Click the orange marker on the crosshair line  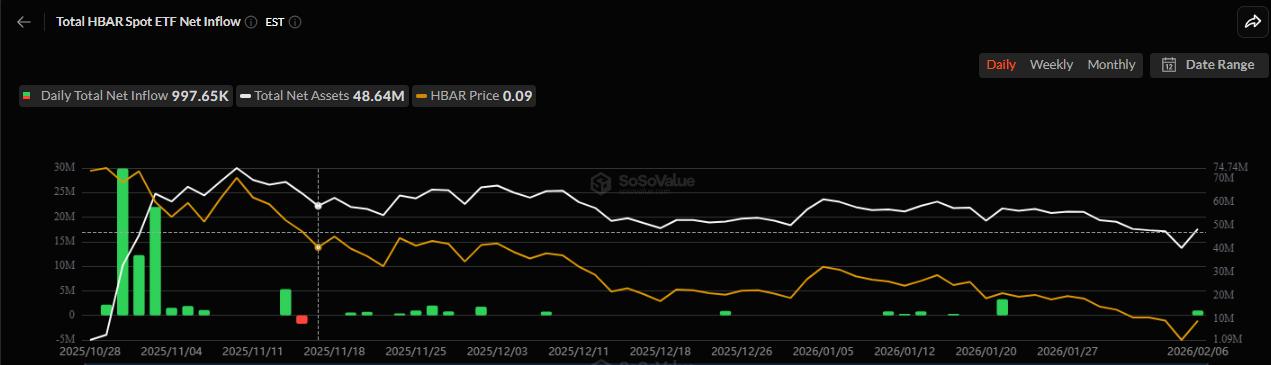click(x=318, y=247)
